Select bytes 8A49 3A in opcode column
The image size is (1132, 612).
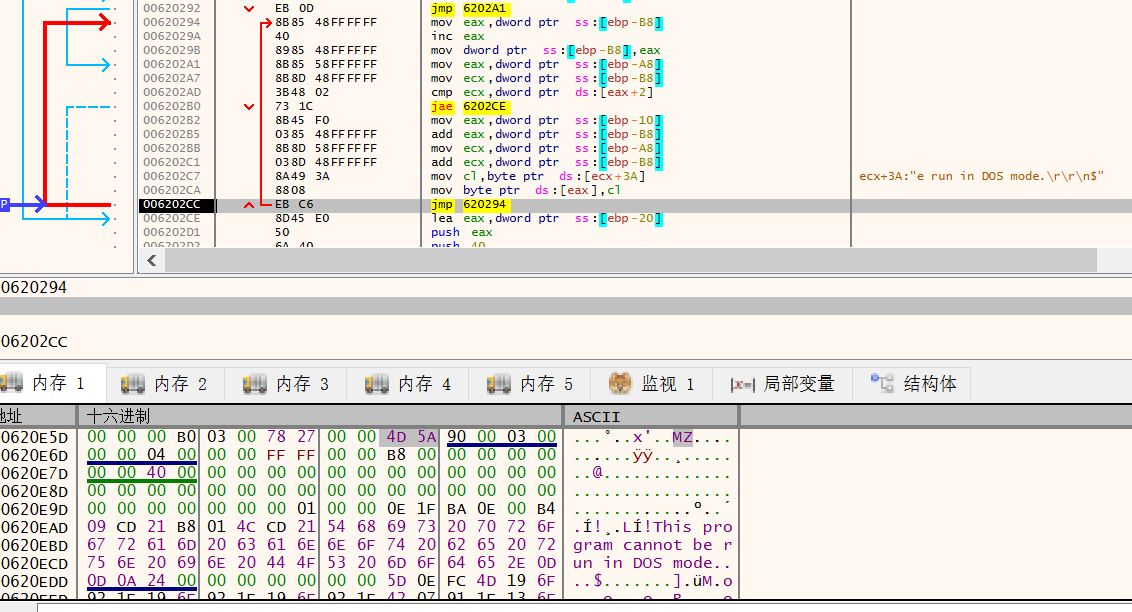[302, 176]
